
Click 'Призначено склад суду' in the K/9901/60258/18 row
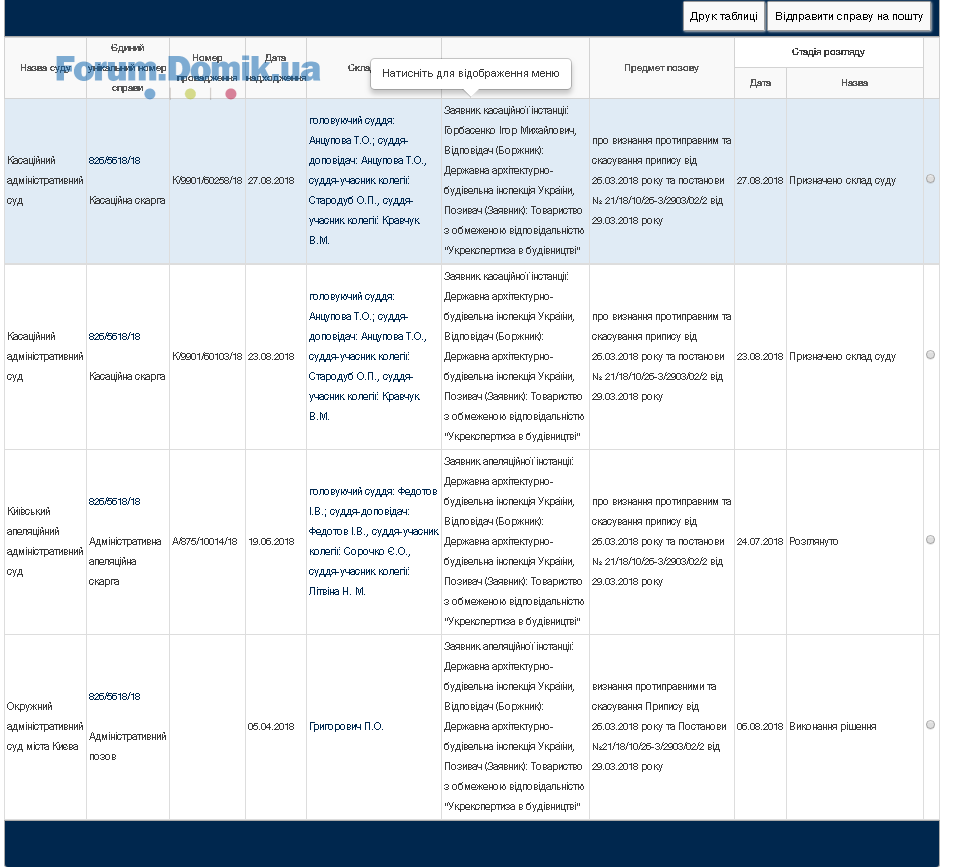[x=842, y=181]
